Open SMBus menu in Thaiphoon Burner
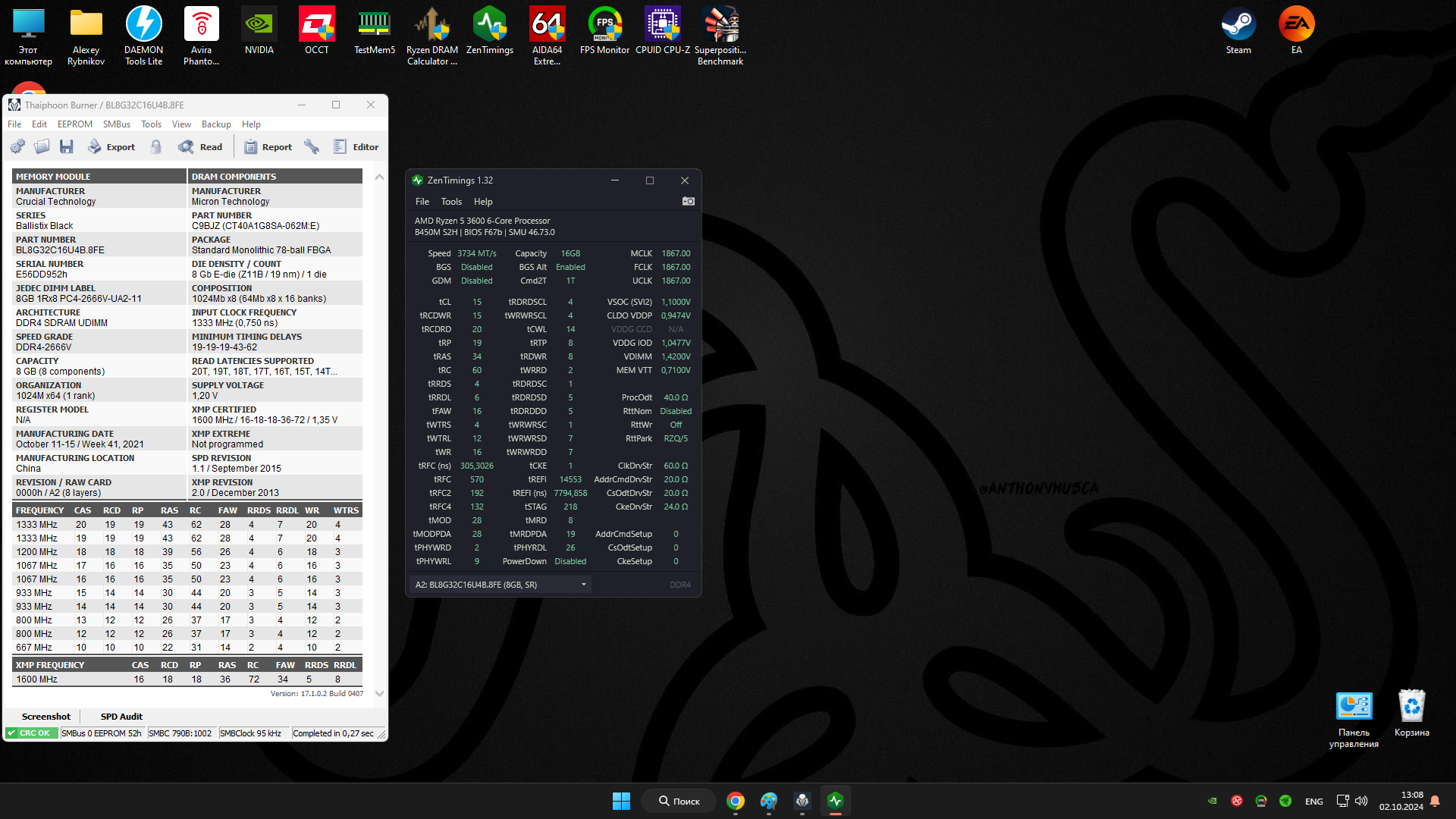 point(116,124)
